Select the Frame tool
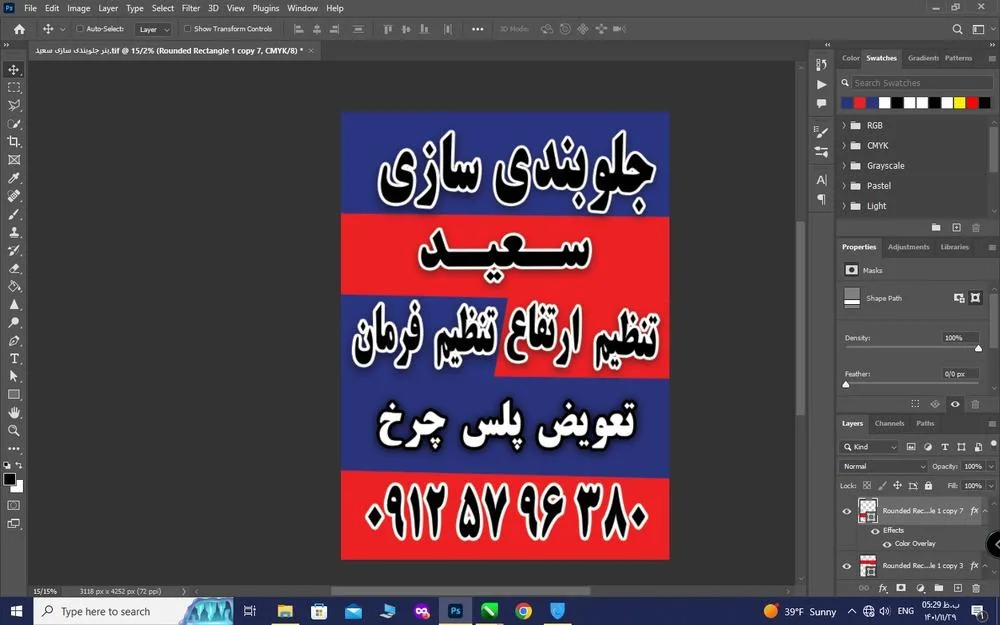 [x=13, y=159]
